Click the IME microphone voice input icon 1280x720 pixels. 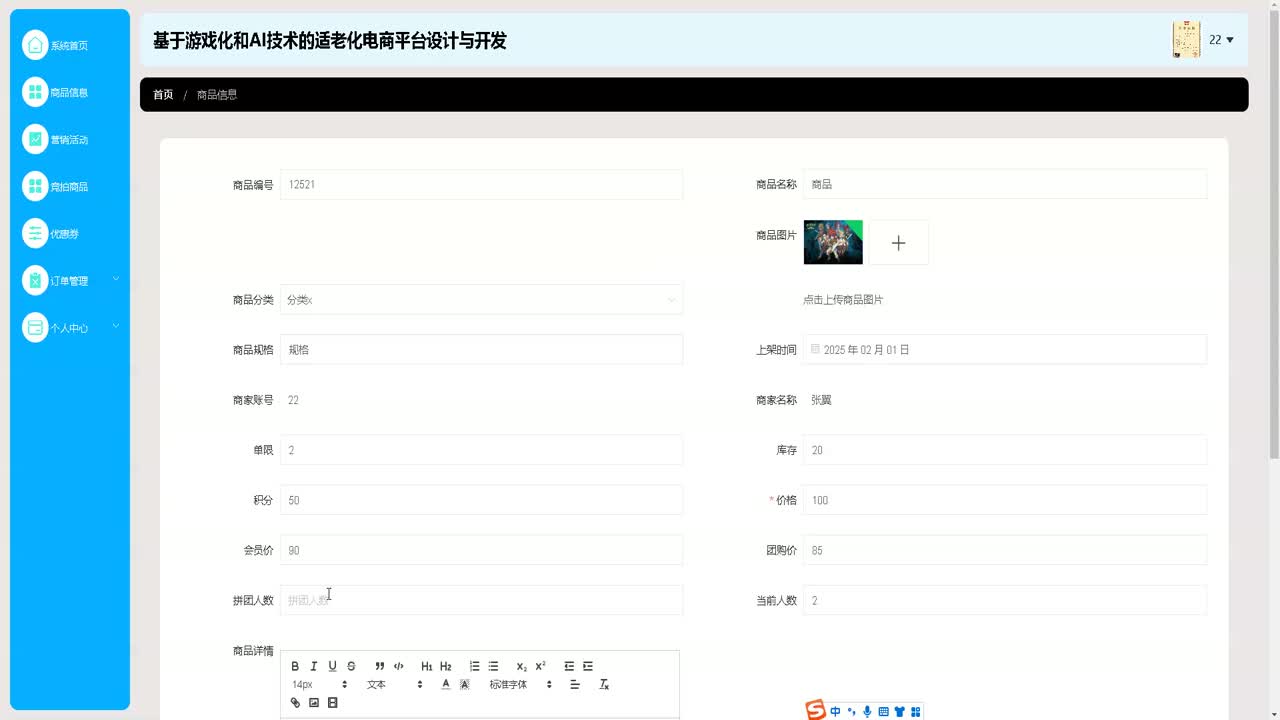867,712
